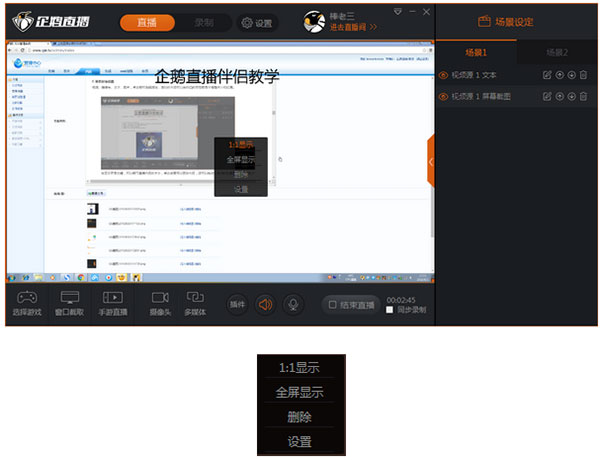Open the title bar dropdown triangle menu
This screenshot has width=600, height=460.
tap(398, 12)
